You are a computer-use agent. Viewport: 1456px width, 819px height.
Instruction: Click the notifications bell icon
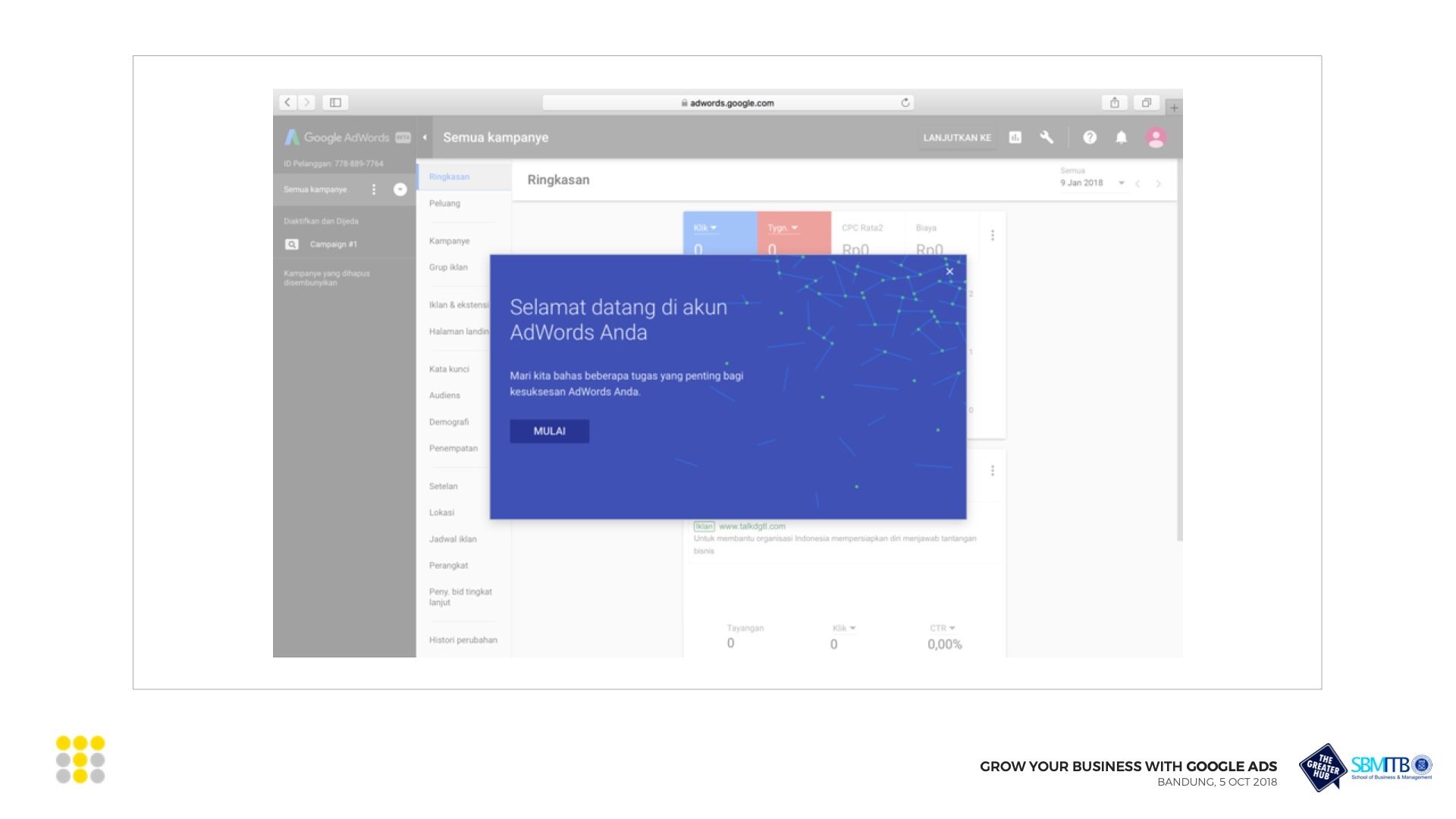pos(1121,137)
